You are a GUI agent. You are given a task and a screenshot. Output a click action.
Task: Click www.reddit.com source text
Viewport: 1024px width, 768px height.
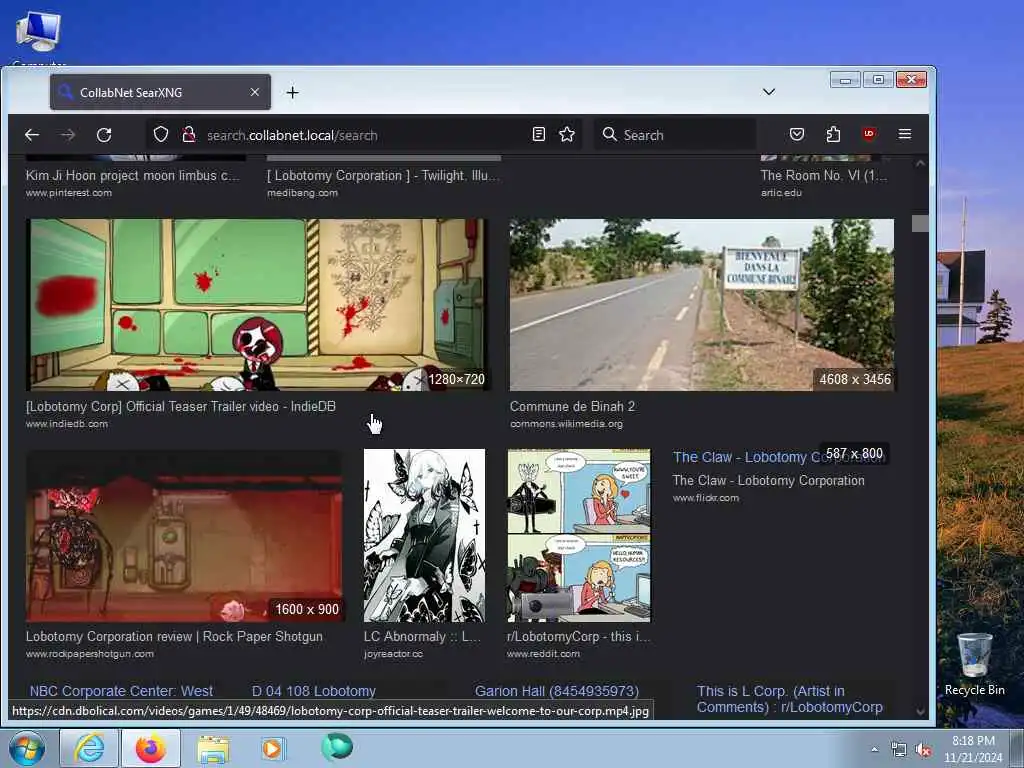[x=543, y=654]
